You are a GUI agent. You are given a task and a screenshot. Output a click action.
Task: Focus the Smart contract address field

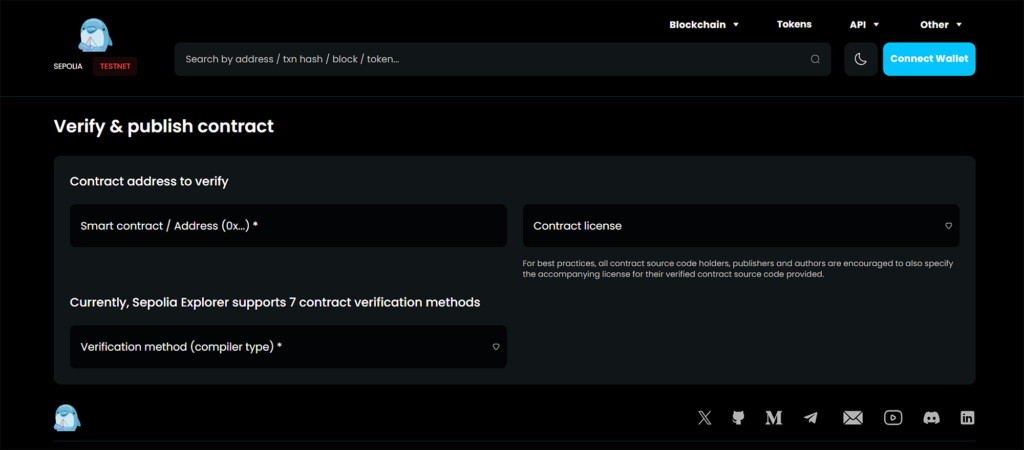tap(288, 226)
